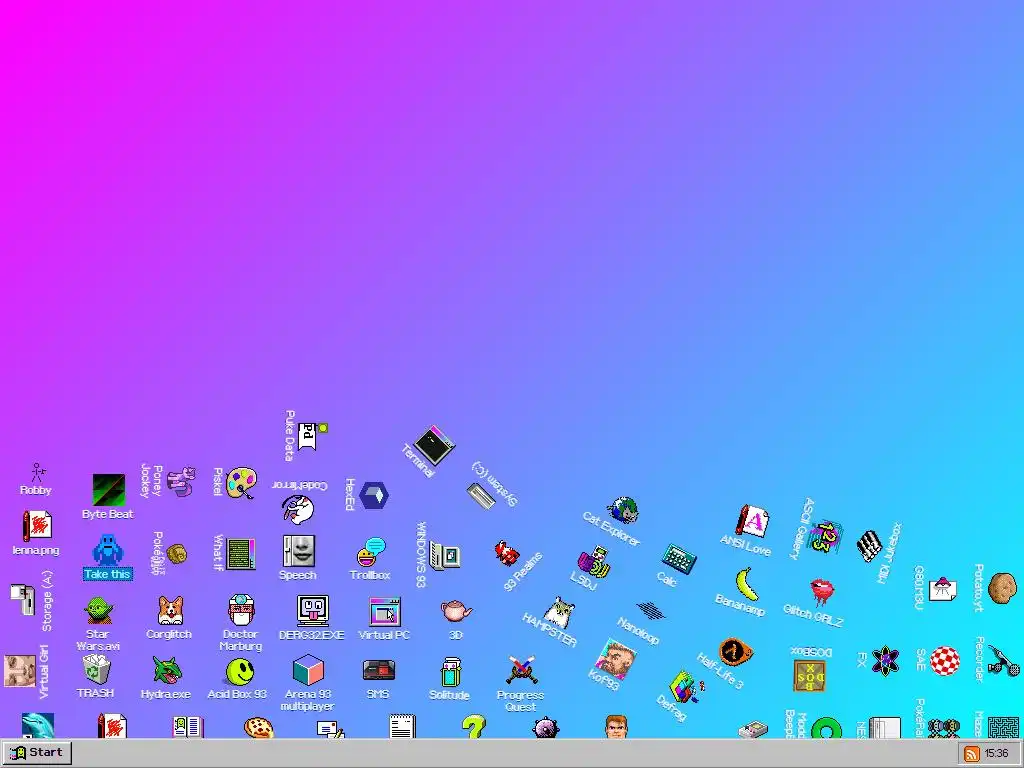
Task: Open the Trollbox chat icon
Action: 371,552
